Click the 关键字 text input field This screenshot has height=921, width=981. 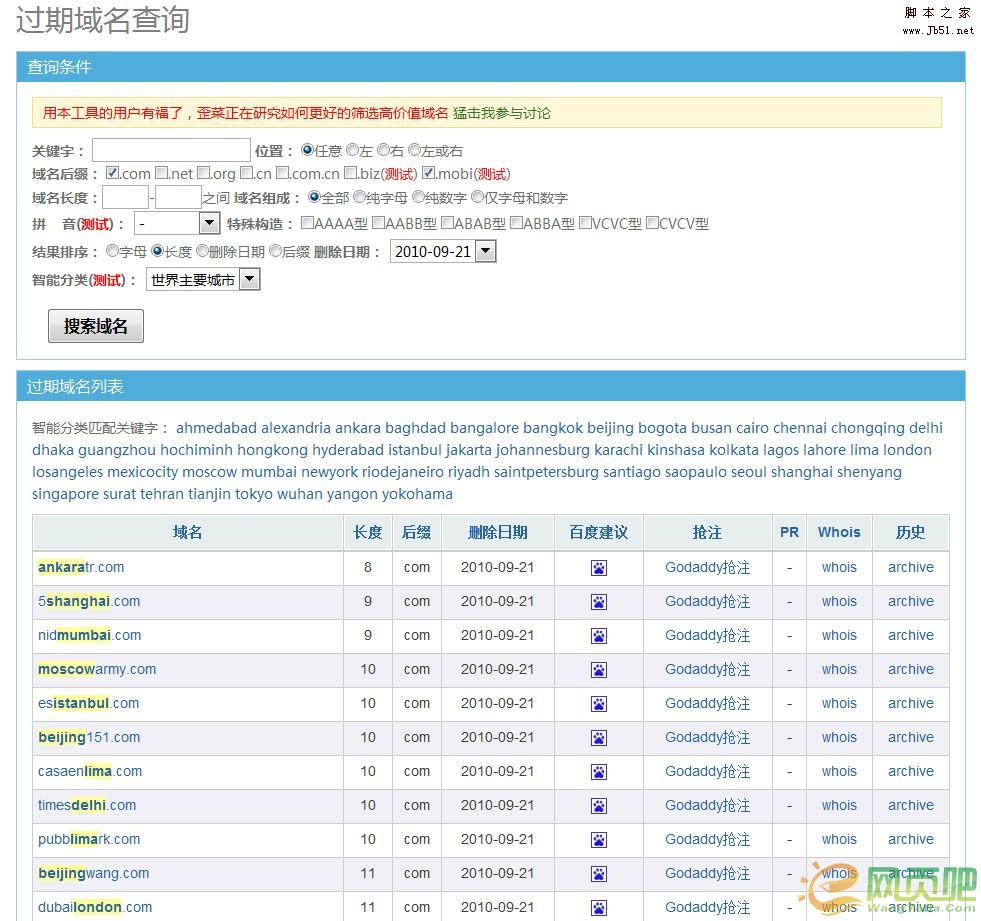pyautogui.click(x=171, y=150)
